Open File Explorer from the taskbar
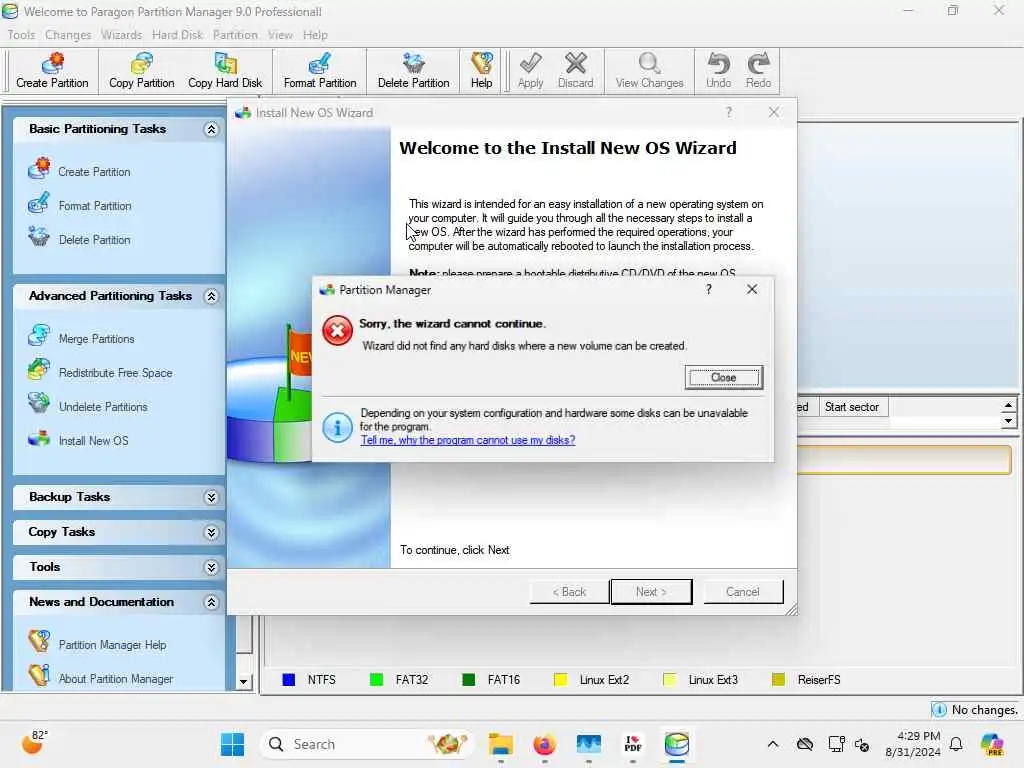 click(x=501, y=744)
